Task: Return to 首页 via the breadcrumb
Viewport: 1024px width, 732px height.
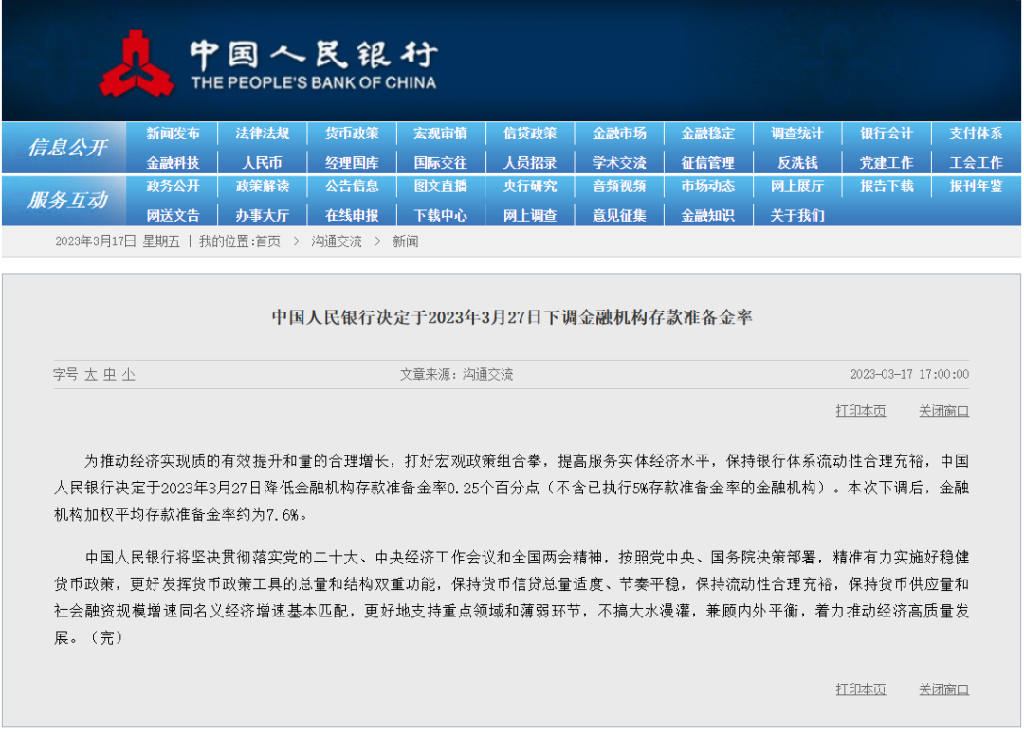Action: (268, 242)
